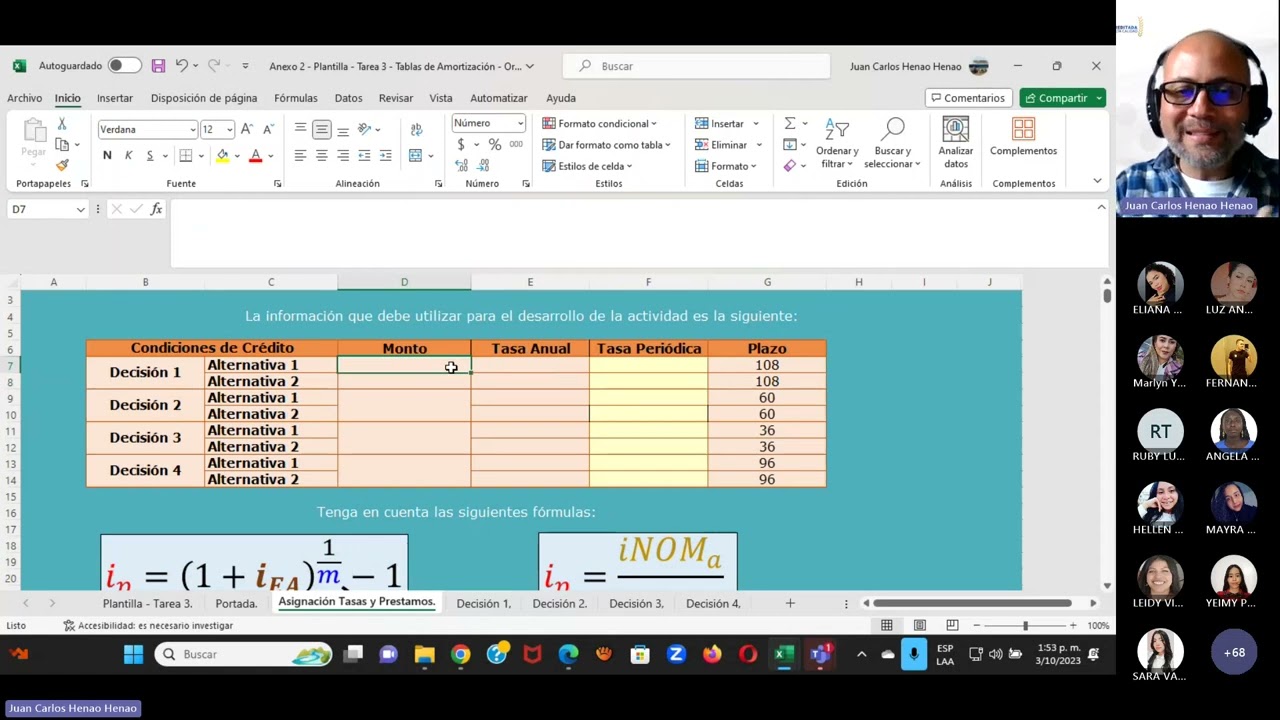Expand Estilos de celda
1280x720 pixels.
(587, 166)
